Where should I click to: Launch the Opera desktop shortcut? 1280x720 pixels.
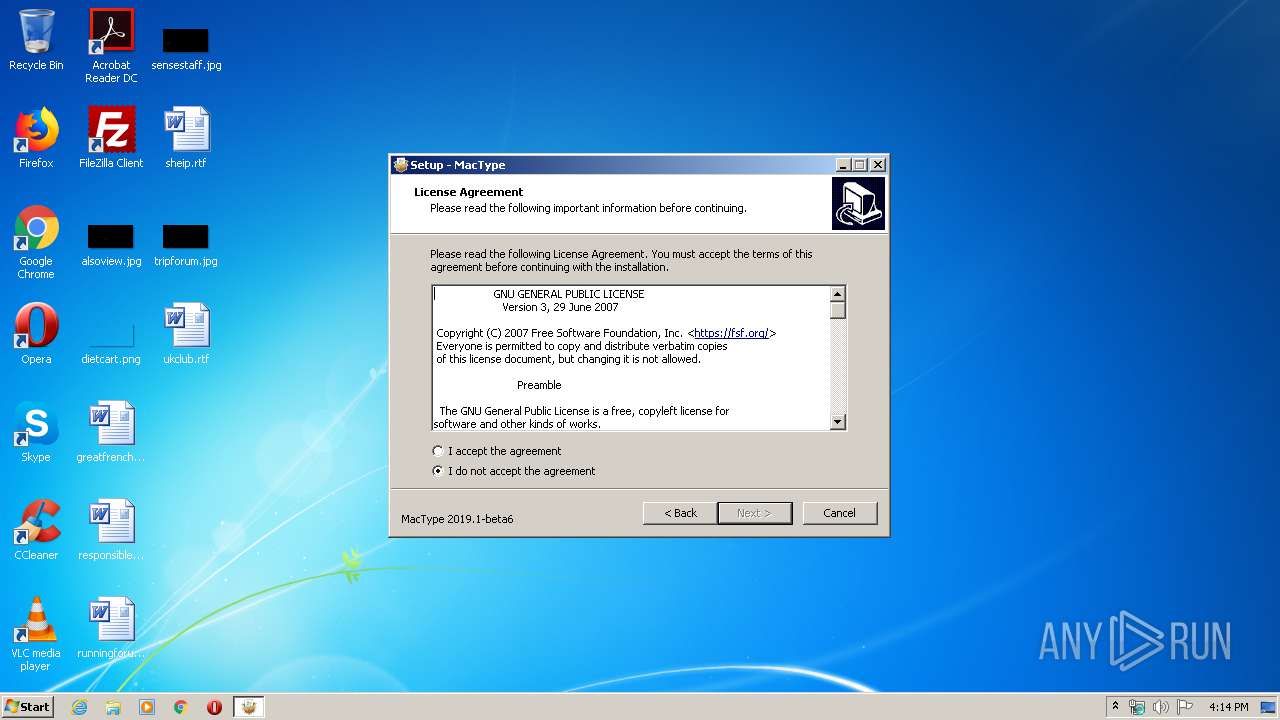click(x=36, y=334)
